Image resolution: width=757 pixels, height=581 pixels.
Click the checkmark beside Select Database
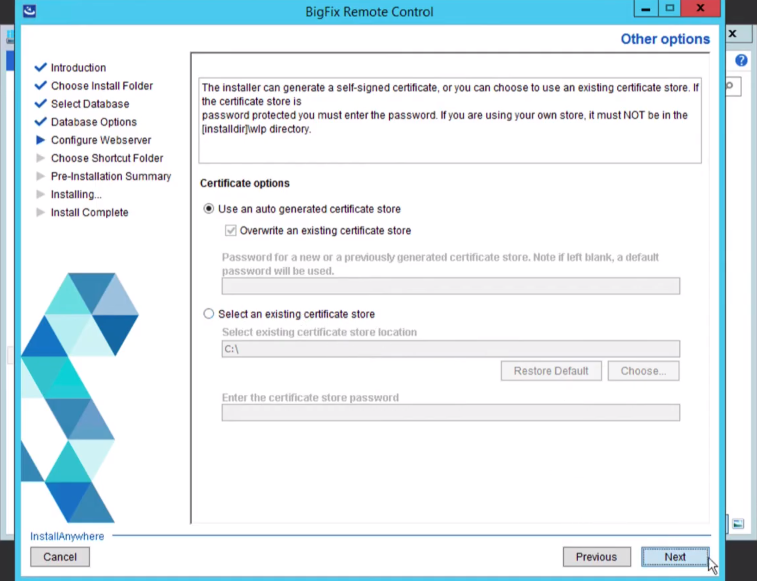[x=41, y=103]
